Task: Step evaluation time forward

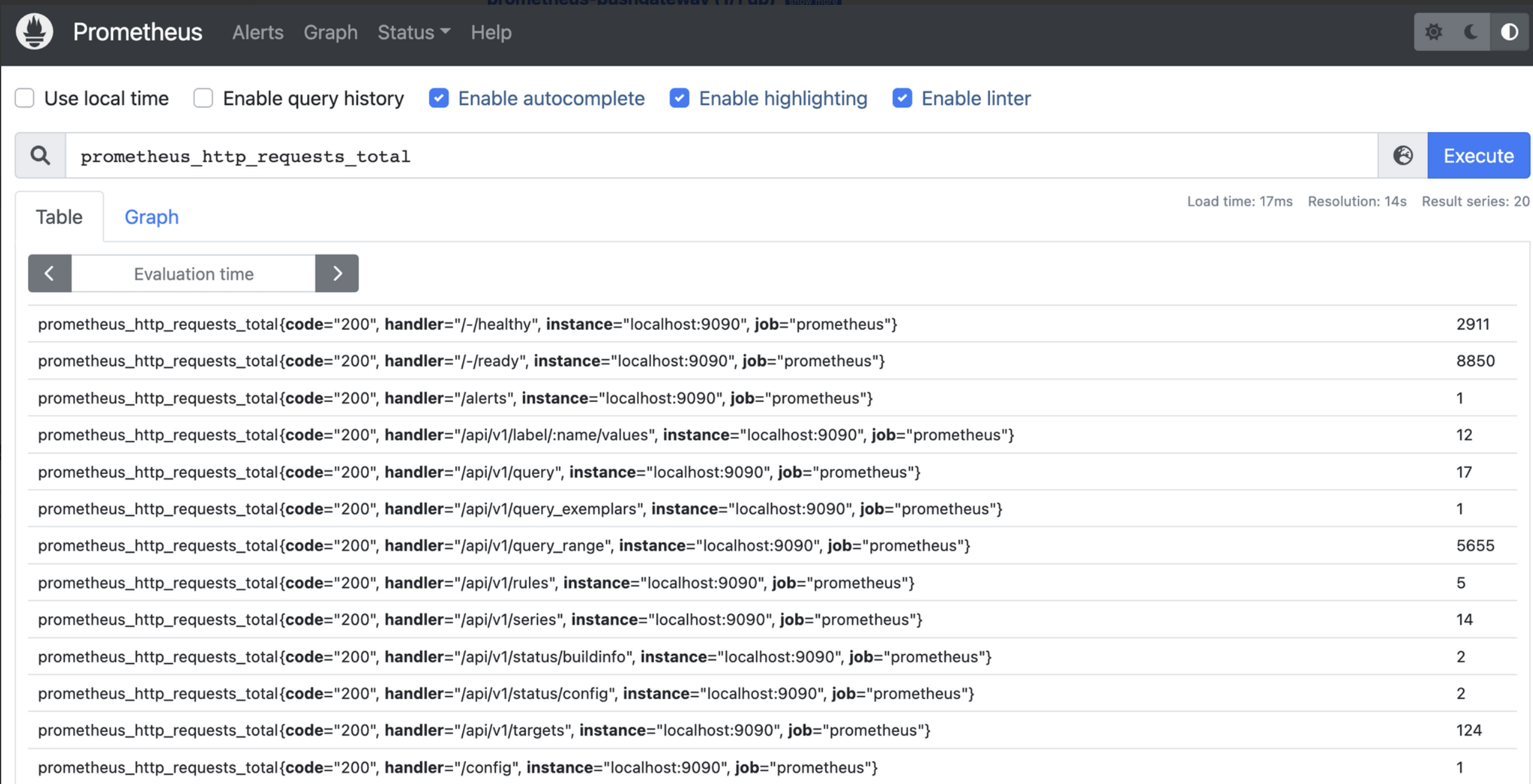Action: tap(337, 274)
